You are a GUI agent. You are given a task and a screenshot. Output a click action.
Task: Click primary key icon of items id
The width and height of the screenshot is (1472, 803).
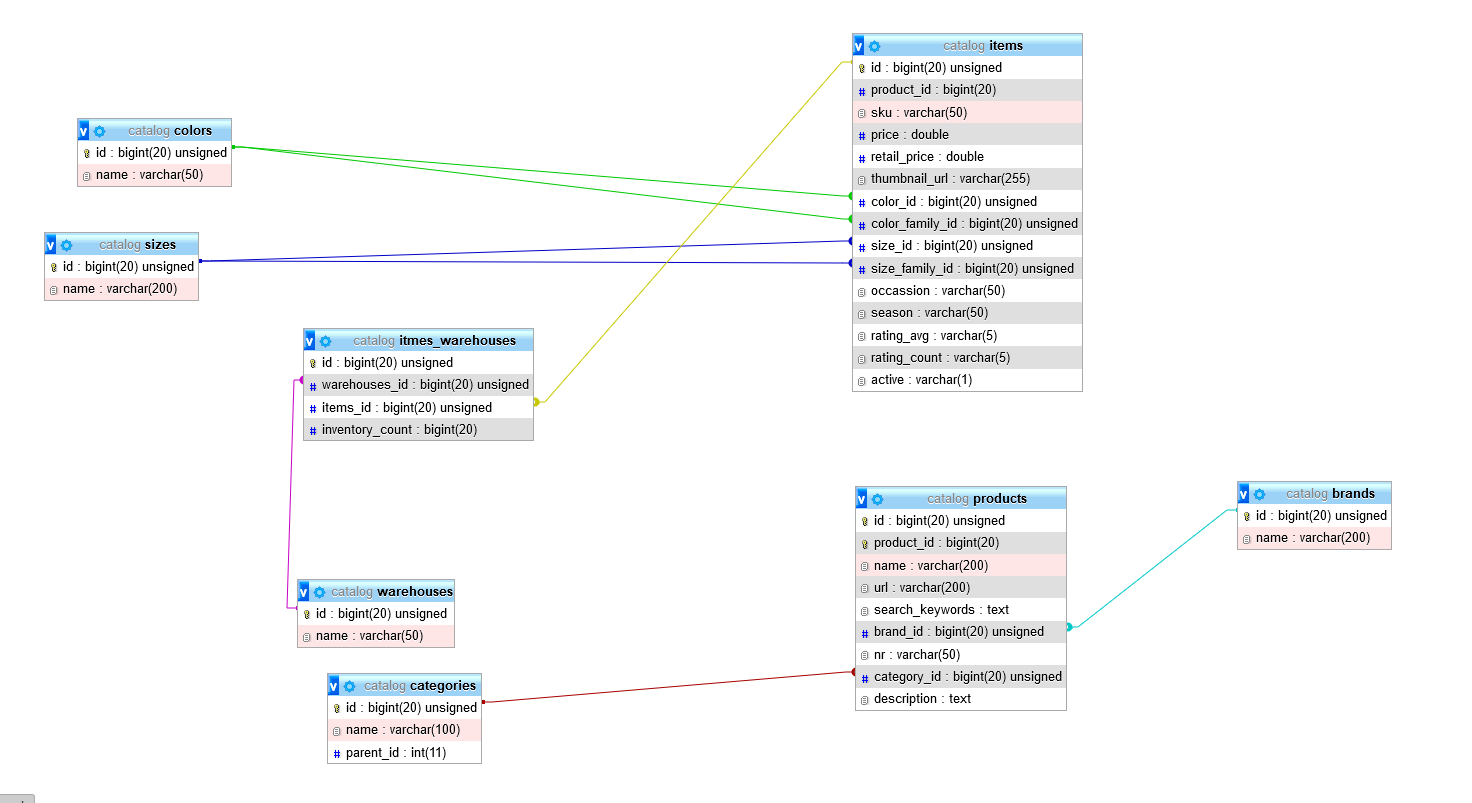point(862,69)
